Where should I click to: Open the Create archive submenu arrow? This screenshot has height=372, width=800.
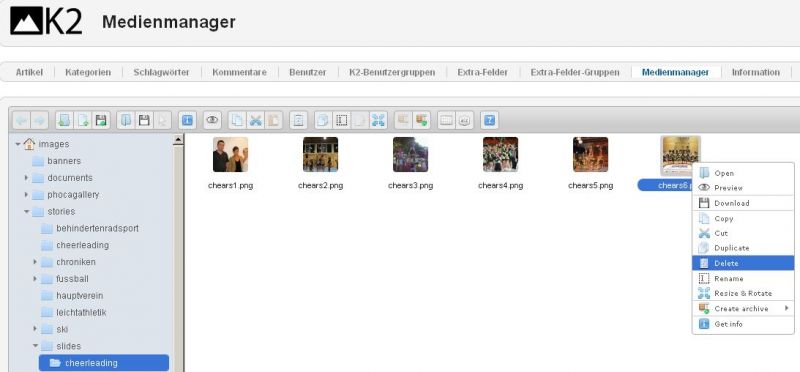pos(786,308)
